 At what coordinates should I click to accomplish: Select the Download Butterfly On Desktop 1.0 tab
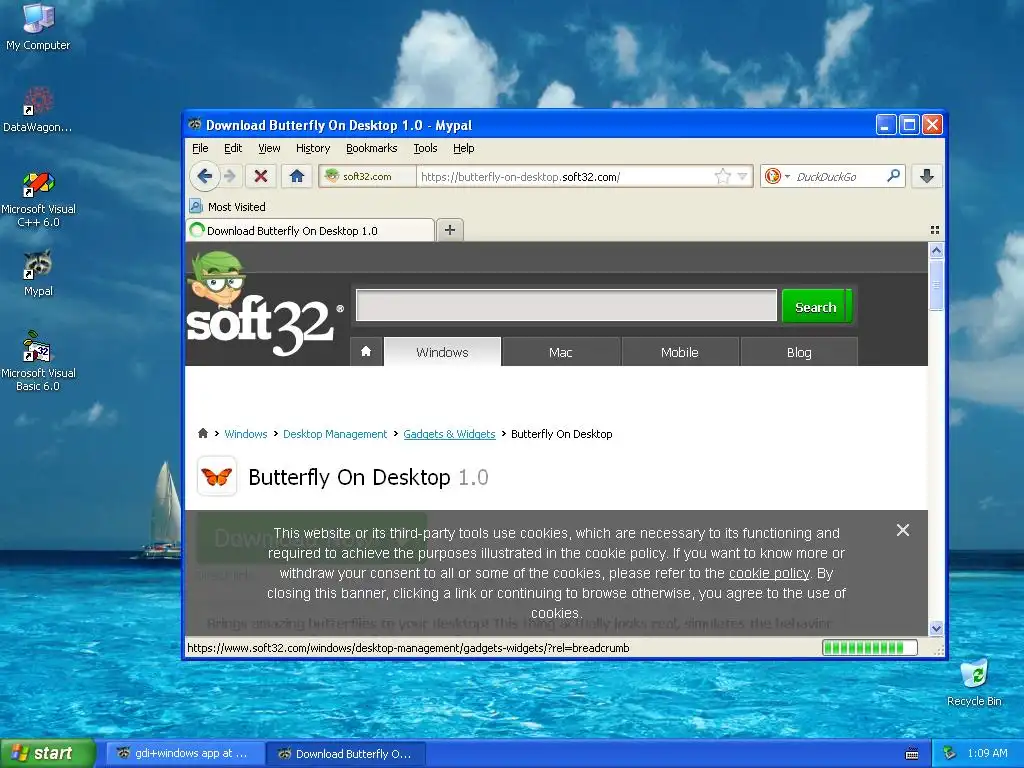311,231
